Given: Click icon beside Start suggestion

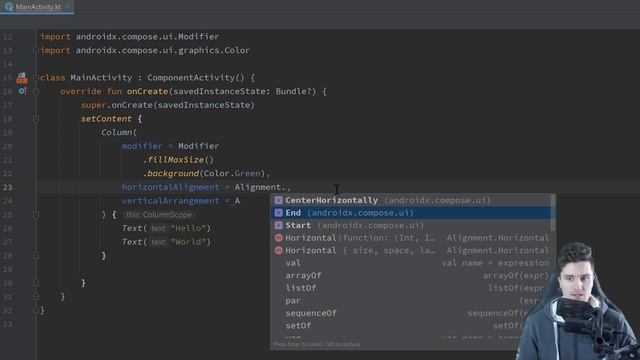Looking at the screenshot, I should click(278, 225).
